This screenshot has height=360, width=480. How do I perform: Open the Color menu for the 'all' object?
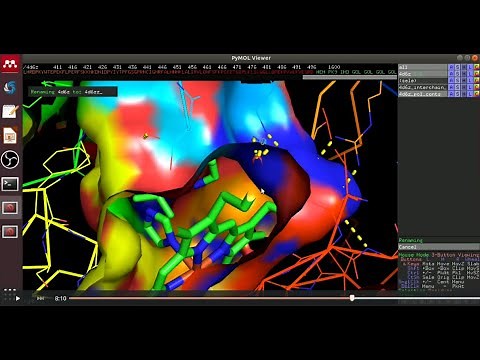(x=477, y=67)
